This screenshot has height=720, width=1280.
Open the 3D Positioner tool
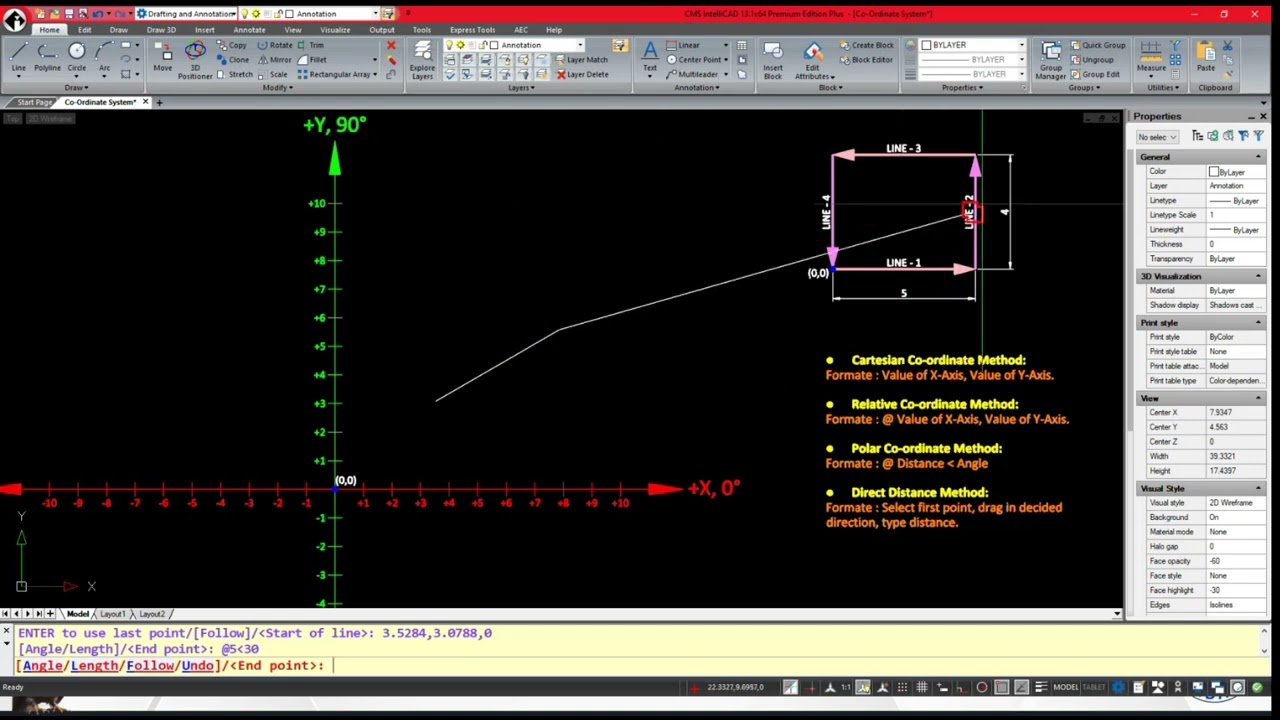tap(195, 60)
